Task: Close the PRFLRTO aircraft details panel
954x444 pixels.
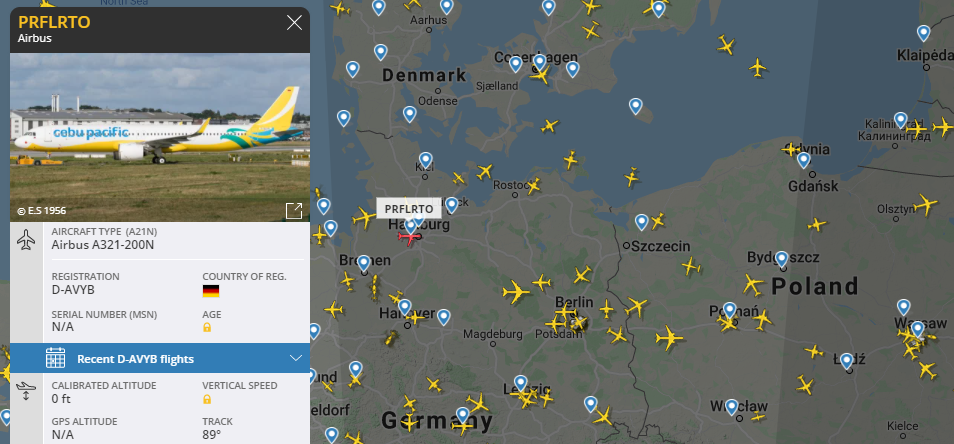Action: (294, 23)
